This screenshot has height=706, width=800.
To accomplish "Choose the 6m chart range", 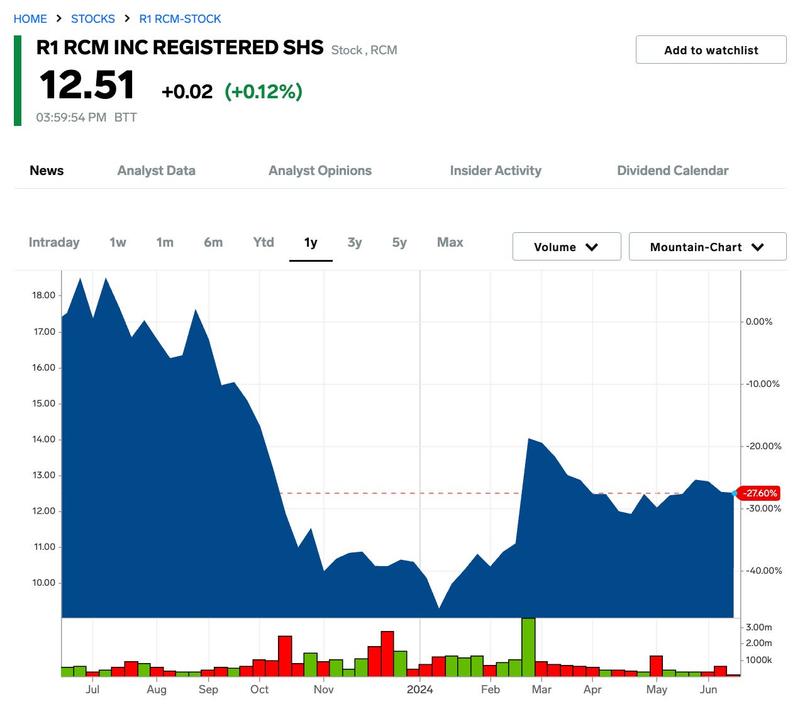I will [213, 242].
